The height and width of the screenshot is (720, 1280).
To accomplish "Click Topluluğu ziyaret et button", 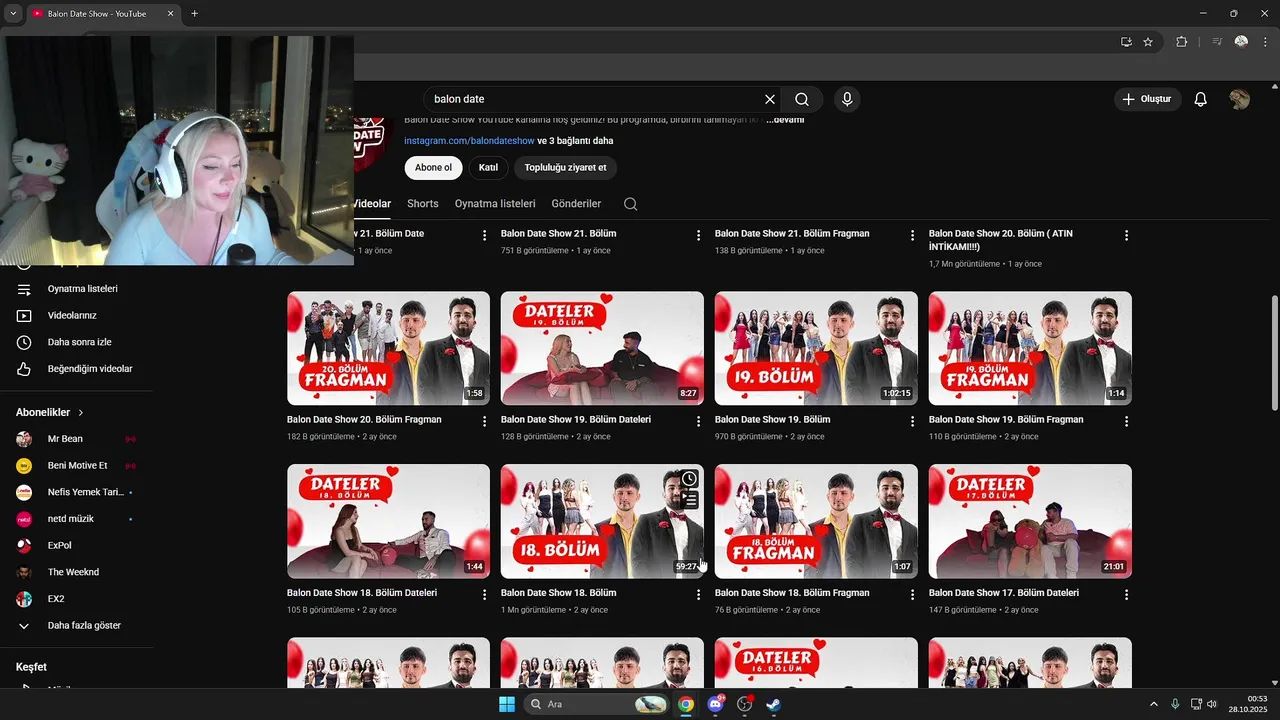I will point(565,168).
